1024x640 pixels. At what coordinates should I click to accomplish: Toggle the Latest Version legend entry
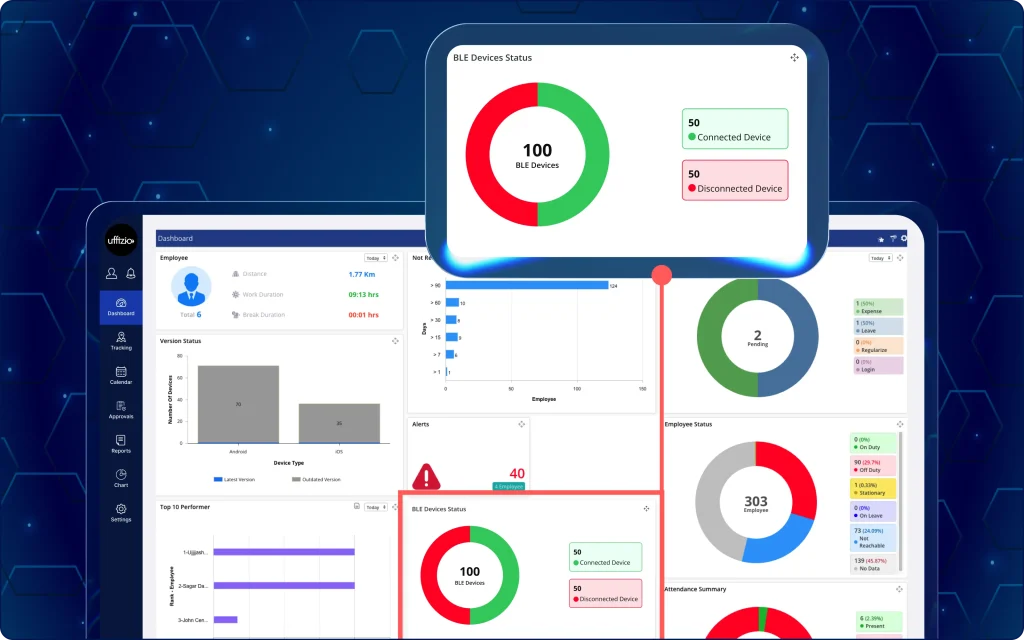pos(234,479)
